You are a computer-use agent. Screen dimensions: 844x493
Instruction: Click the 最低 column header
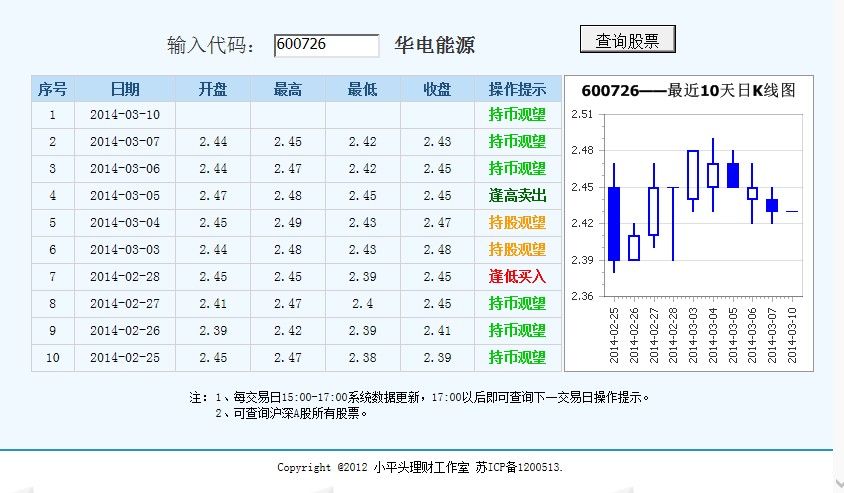coord(363,89)
